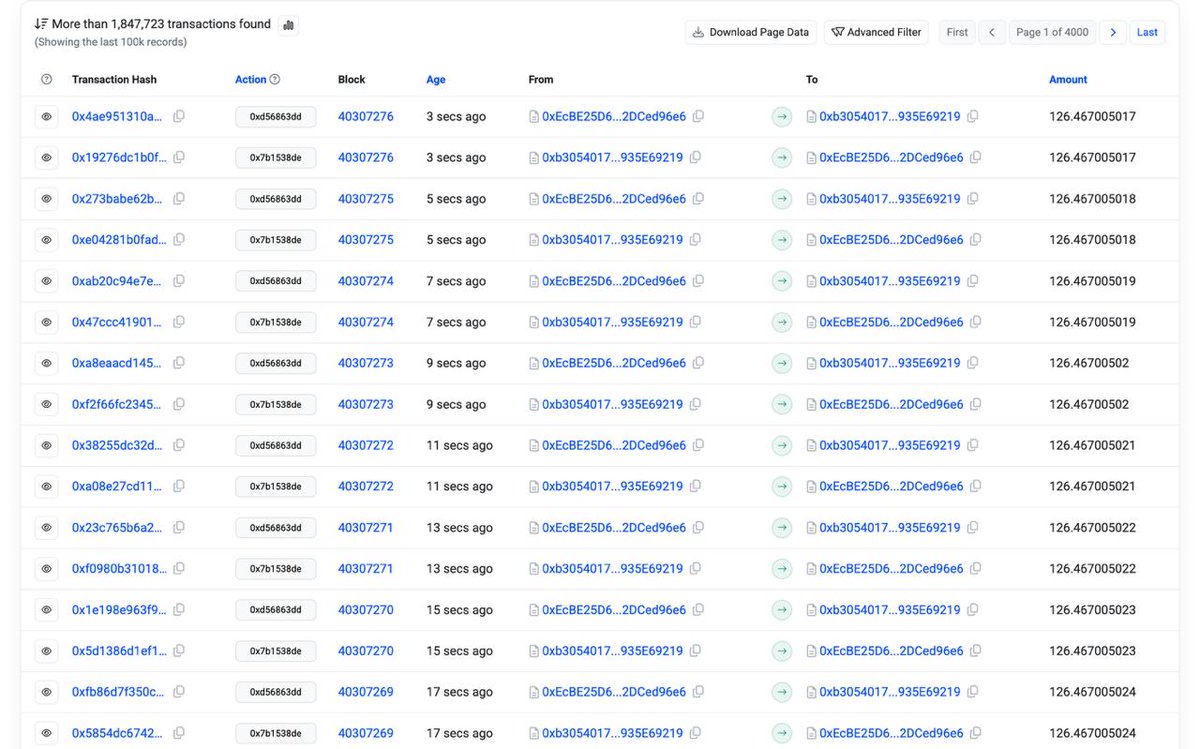Preview transaction 0x38255dc32d with eye icon

pyautogui.click(x=46, y=445)
